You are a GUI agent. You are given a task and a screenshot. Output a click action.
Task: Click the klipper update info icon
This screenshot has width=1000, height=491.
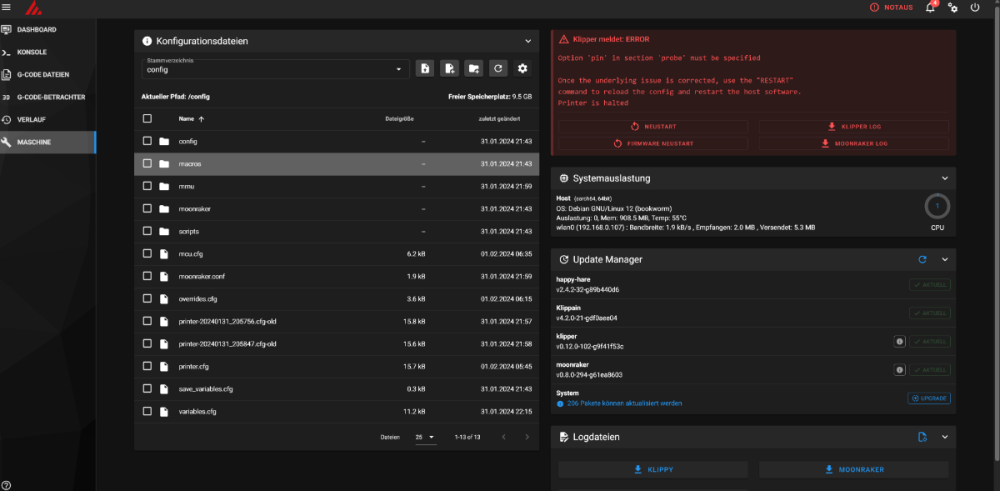tap(899, 342)
